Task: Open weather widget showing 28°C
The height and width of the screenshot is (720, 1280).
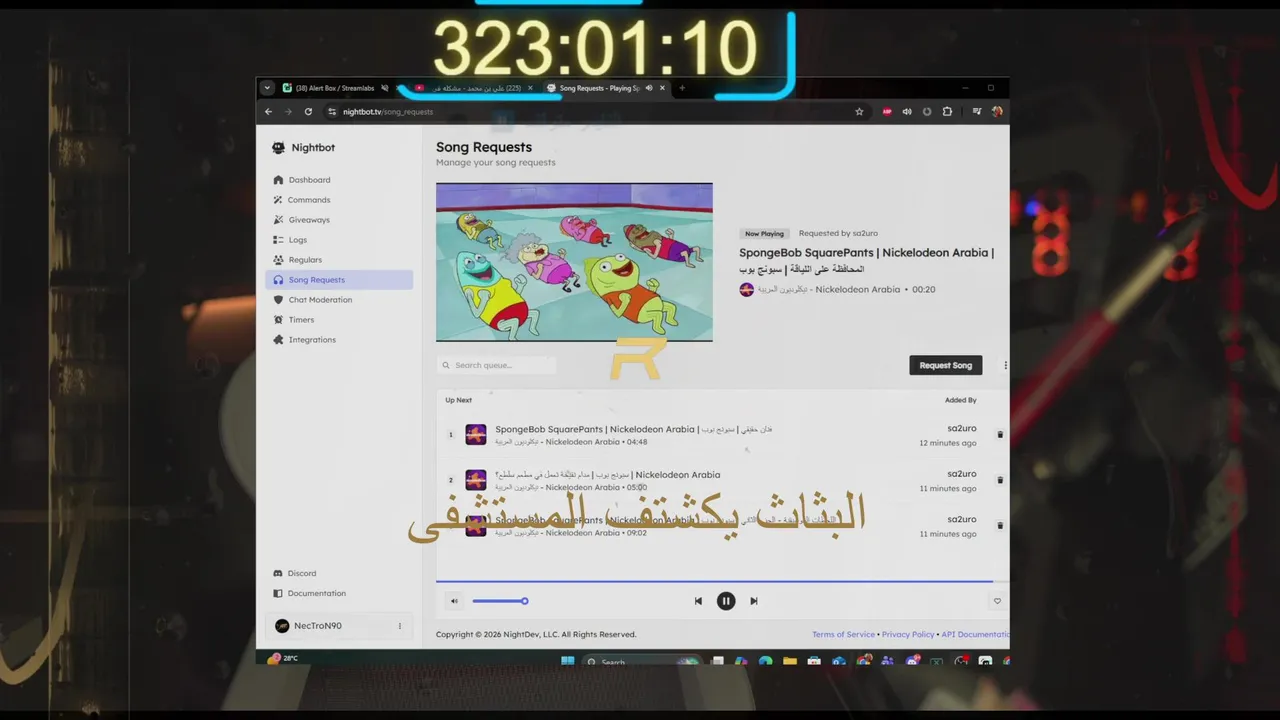Action: point(283,658)
